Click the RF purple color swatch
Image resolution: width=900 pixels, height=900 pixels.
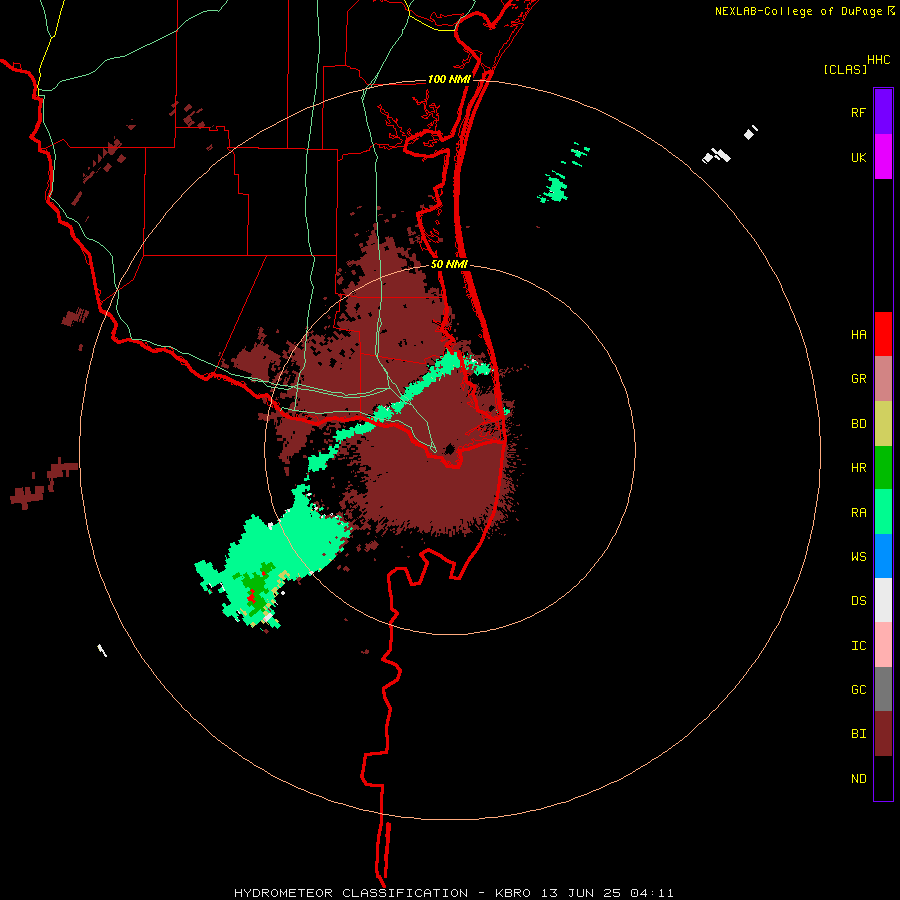coord(883,111)
